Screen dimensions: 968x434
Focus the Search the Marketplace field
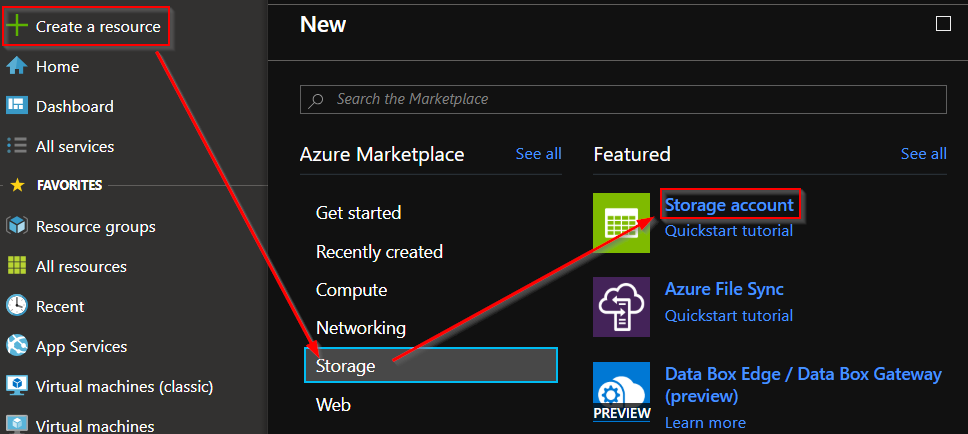[623, 99]
